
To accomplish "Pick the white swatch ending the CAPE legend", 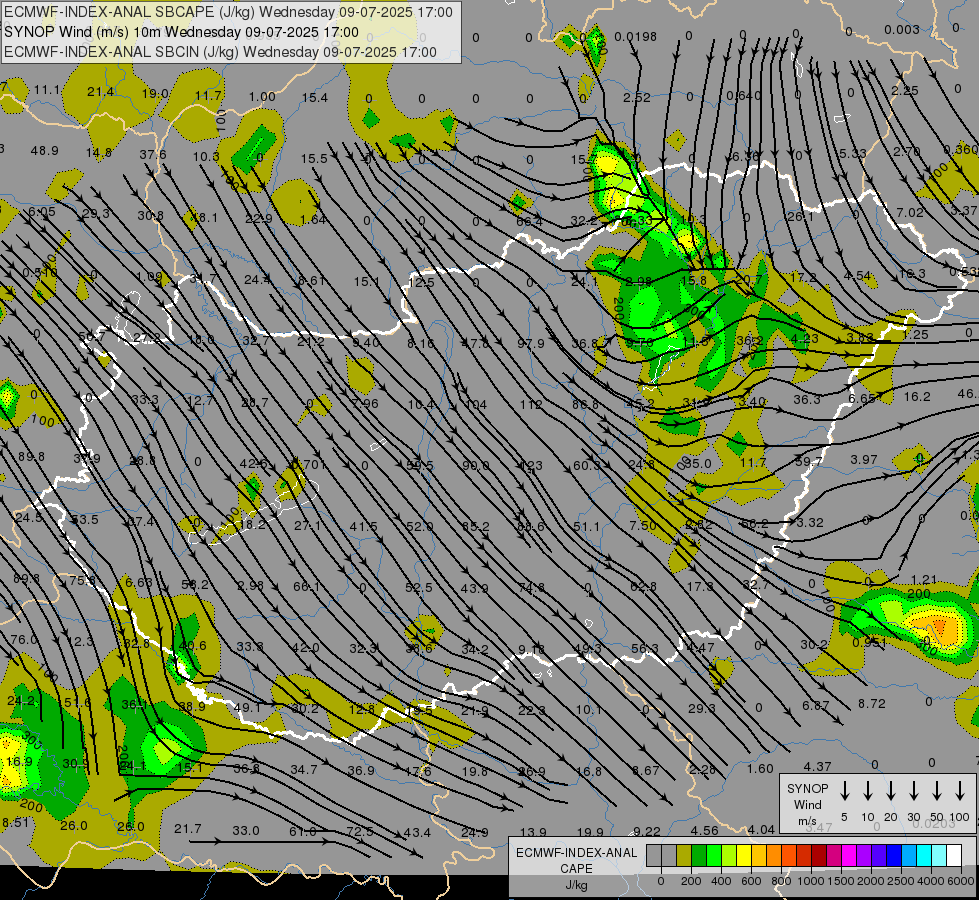I will (x=953, y=856).
